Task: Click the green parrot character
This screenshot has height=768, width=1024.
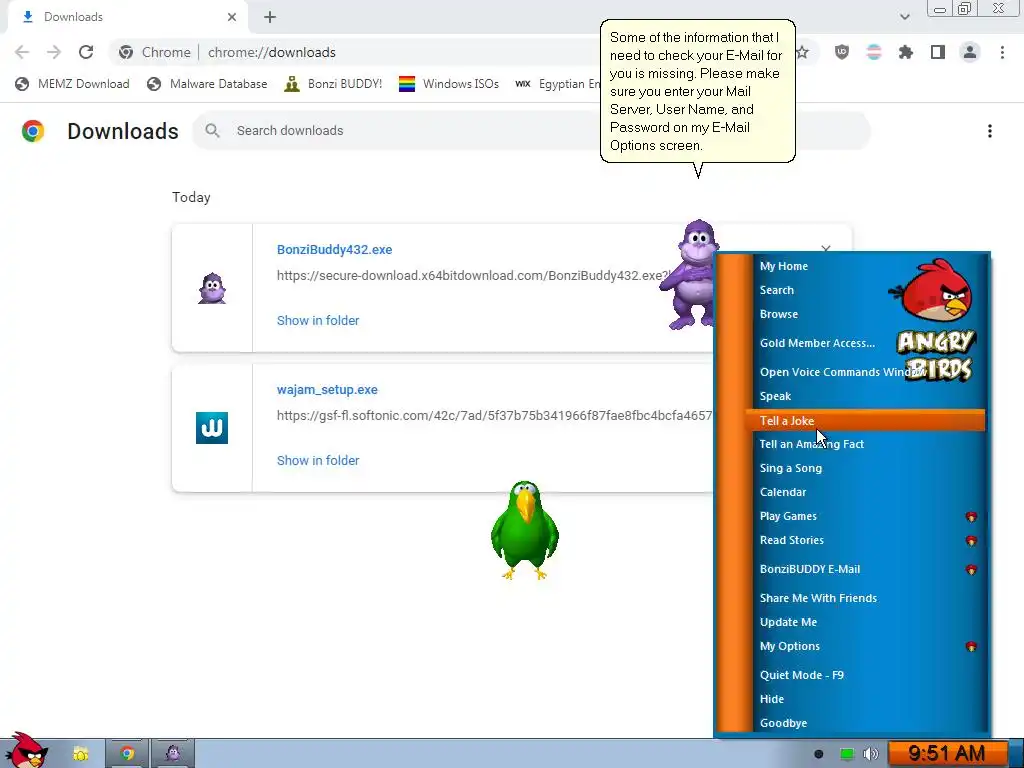Action: point(524,530)
